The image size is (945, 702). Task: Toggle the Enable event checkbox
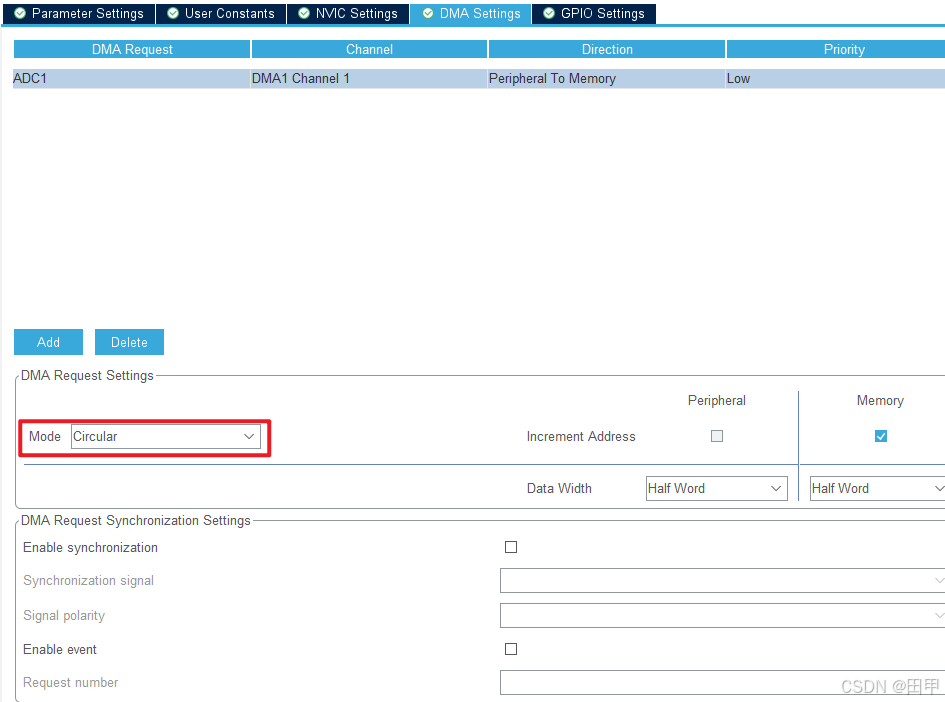(511, 649)
